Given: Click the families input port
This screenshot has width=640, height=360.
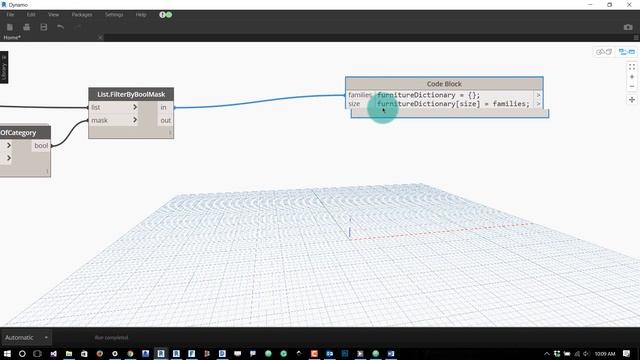Looking at the screenshot, I should (360, 95).
